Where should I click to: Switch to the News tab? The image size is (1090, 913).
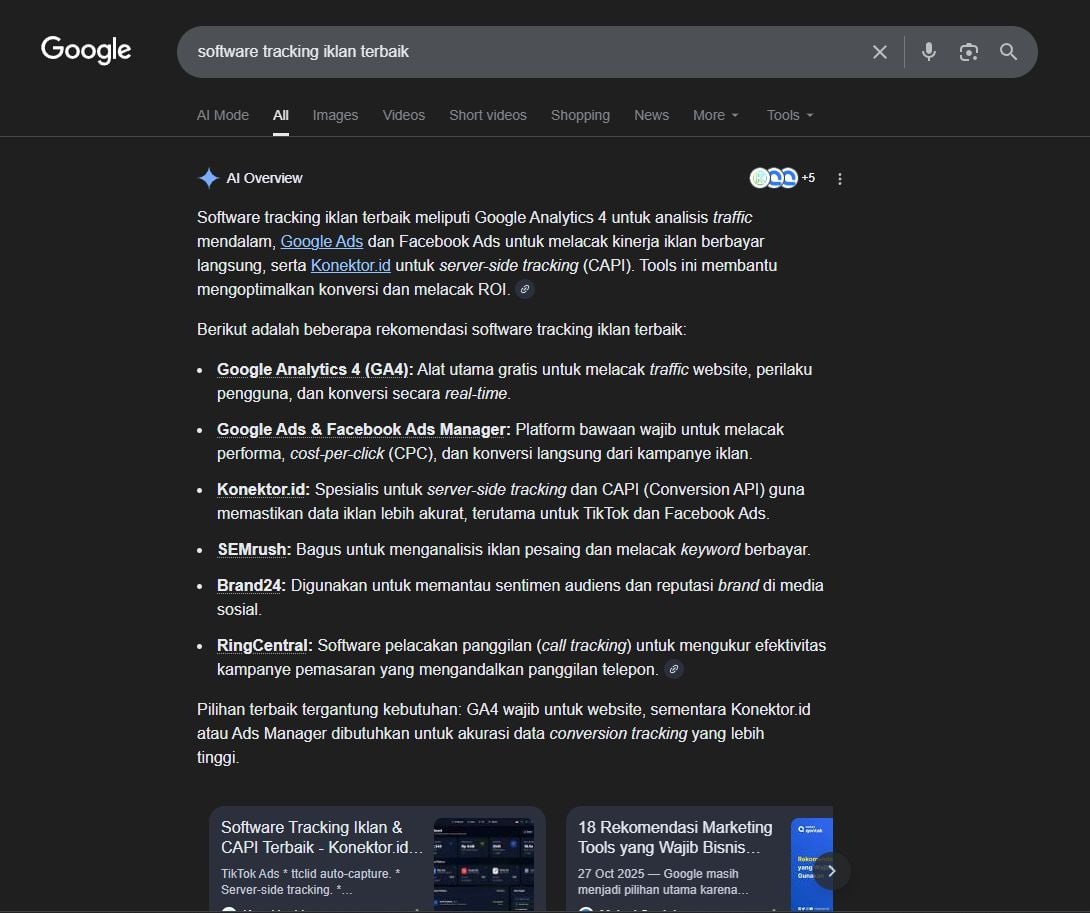click(651, 115)
